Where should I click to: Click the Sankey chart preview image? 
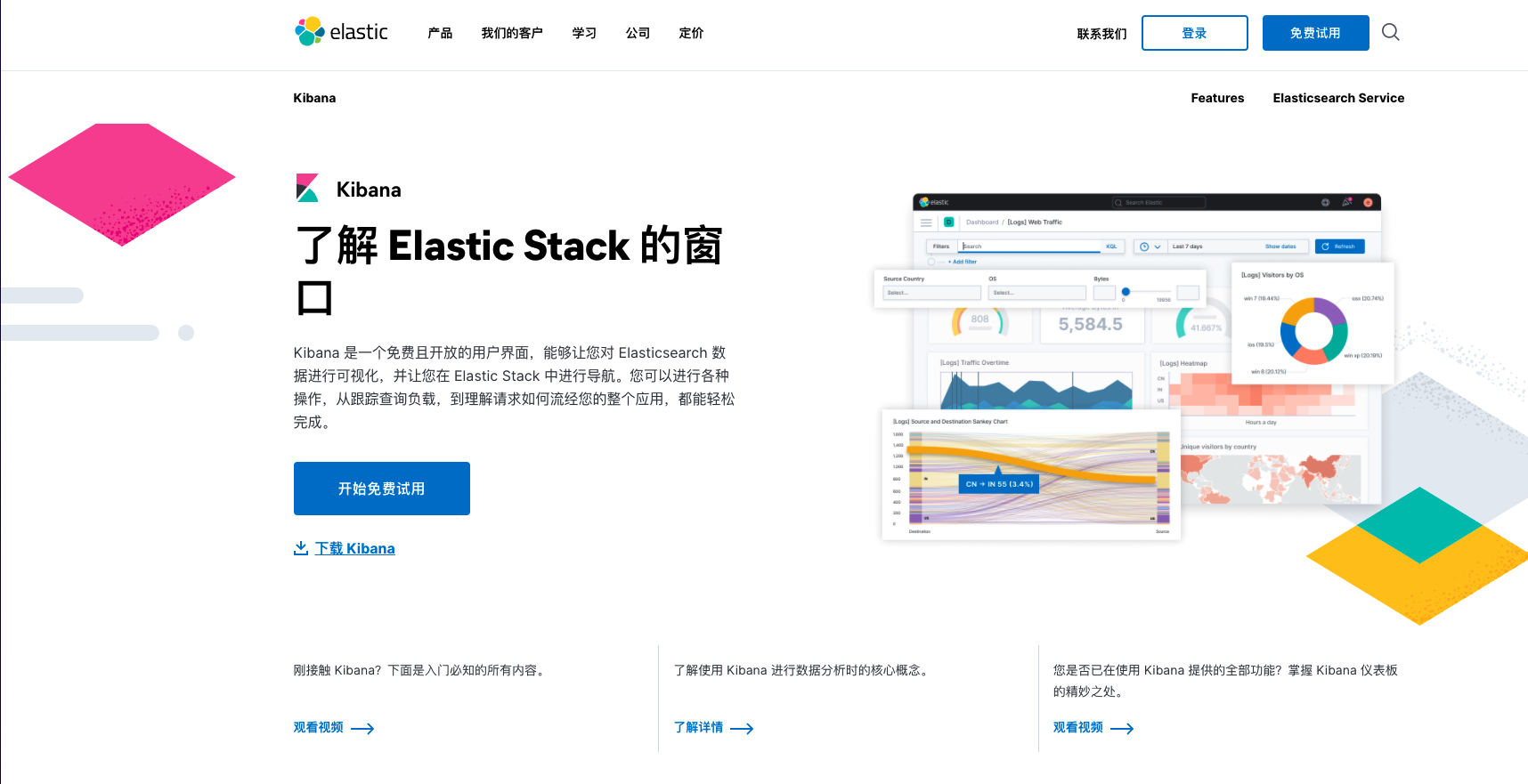tap(1031, 475)
